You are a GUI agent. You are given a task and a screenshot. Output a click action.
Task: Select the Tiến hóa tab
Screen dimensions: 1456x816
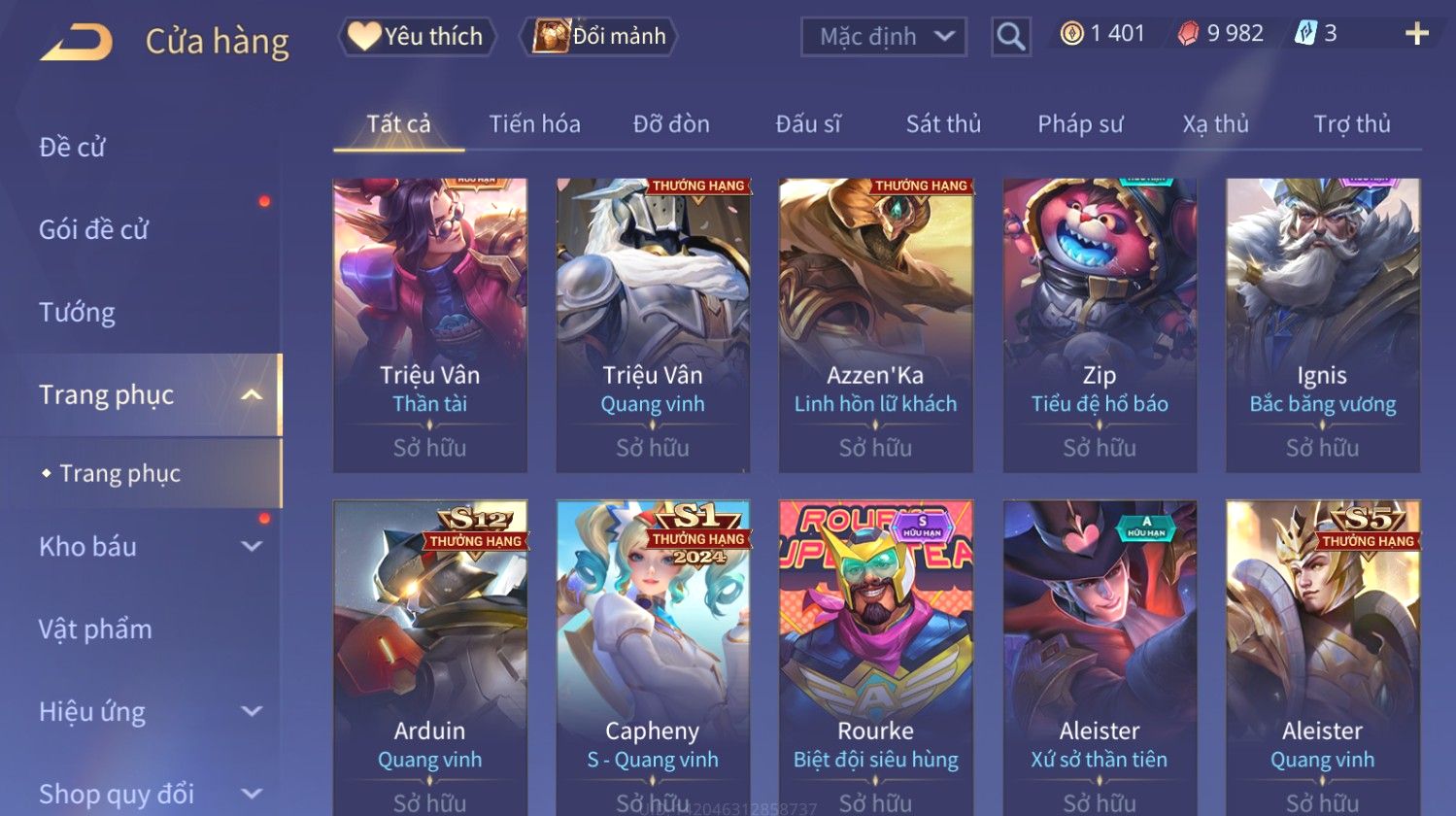click(534, 124)
